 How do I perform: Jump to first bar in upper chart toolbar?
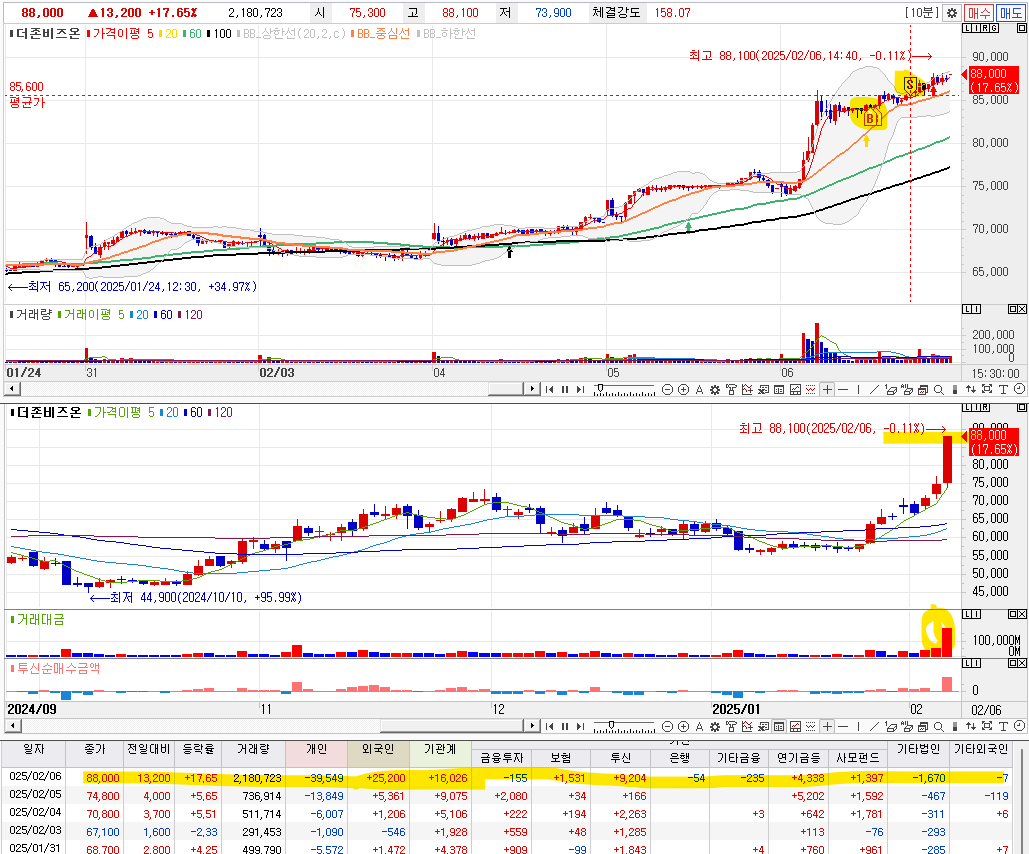click(x=549, y=389)
